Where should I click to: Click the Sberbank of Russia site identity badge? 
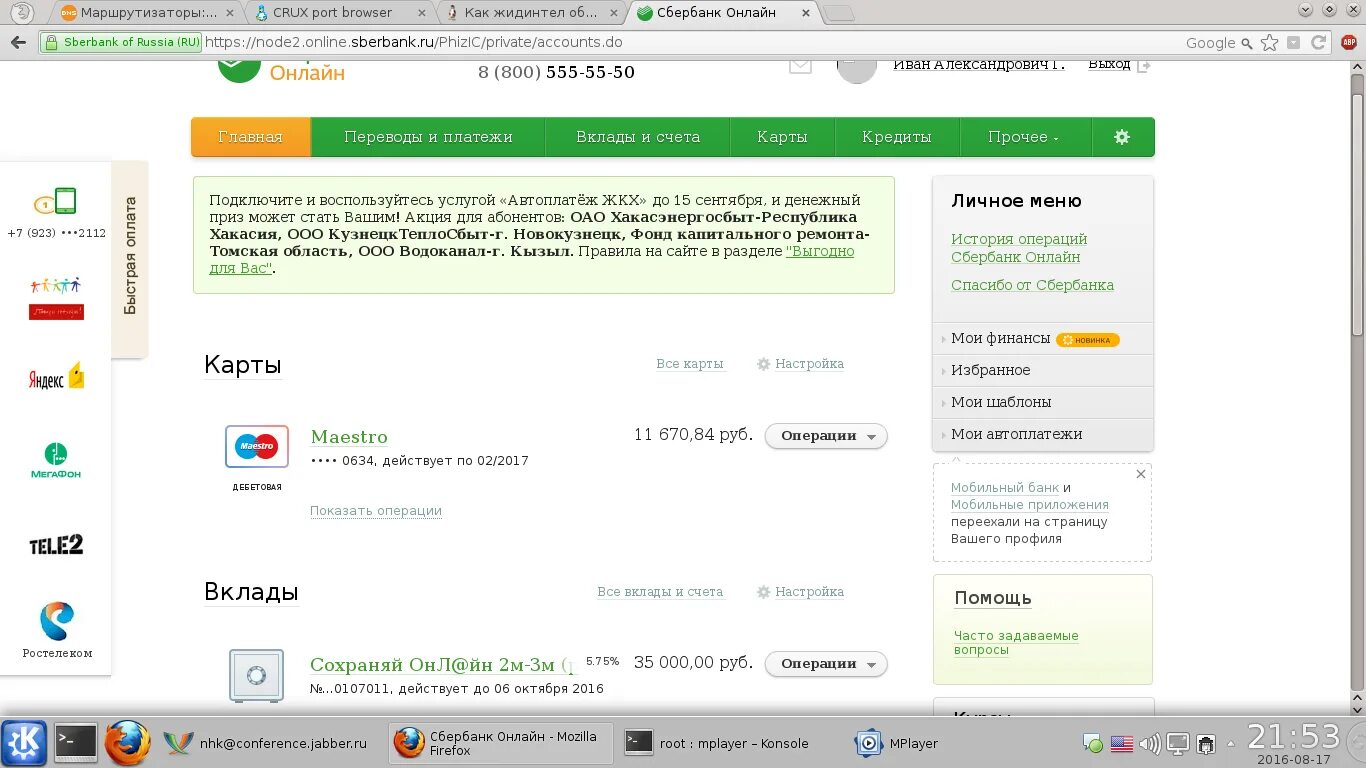point(121,43)
